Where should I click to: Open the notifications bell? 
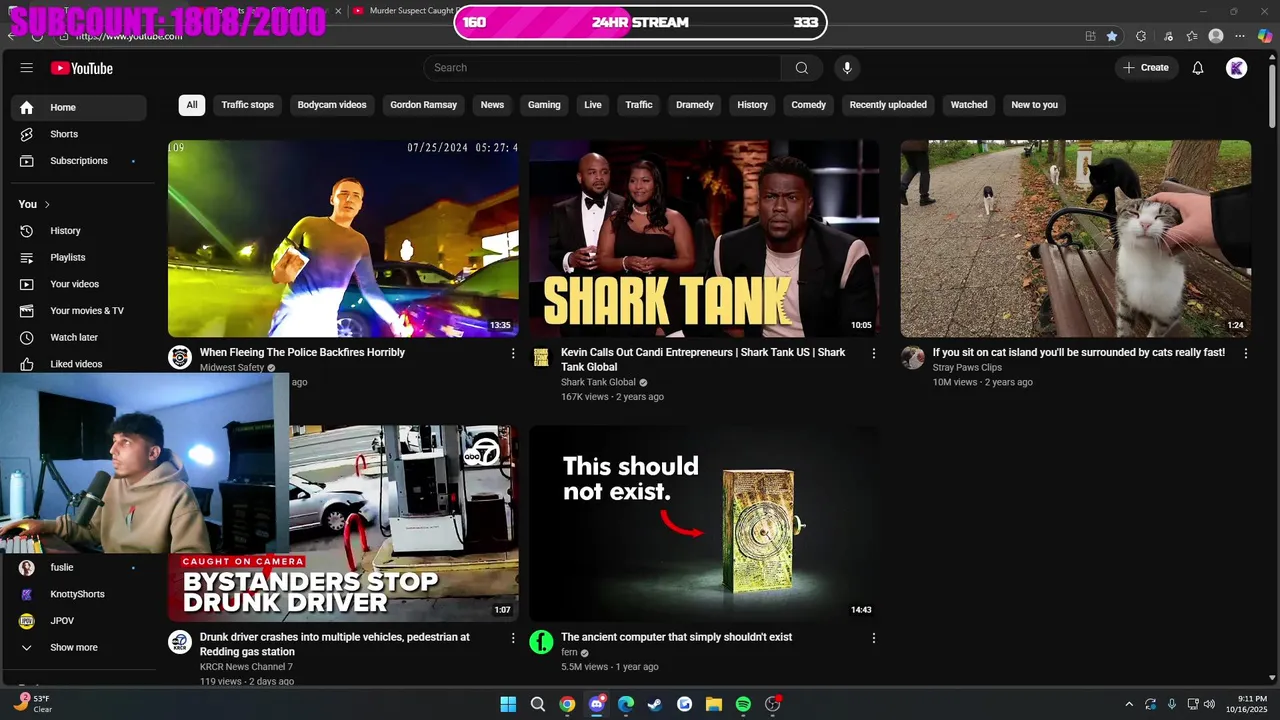click(1198, 68)
